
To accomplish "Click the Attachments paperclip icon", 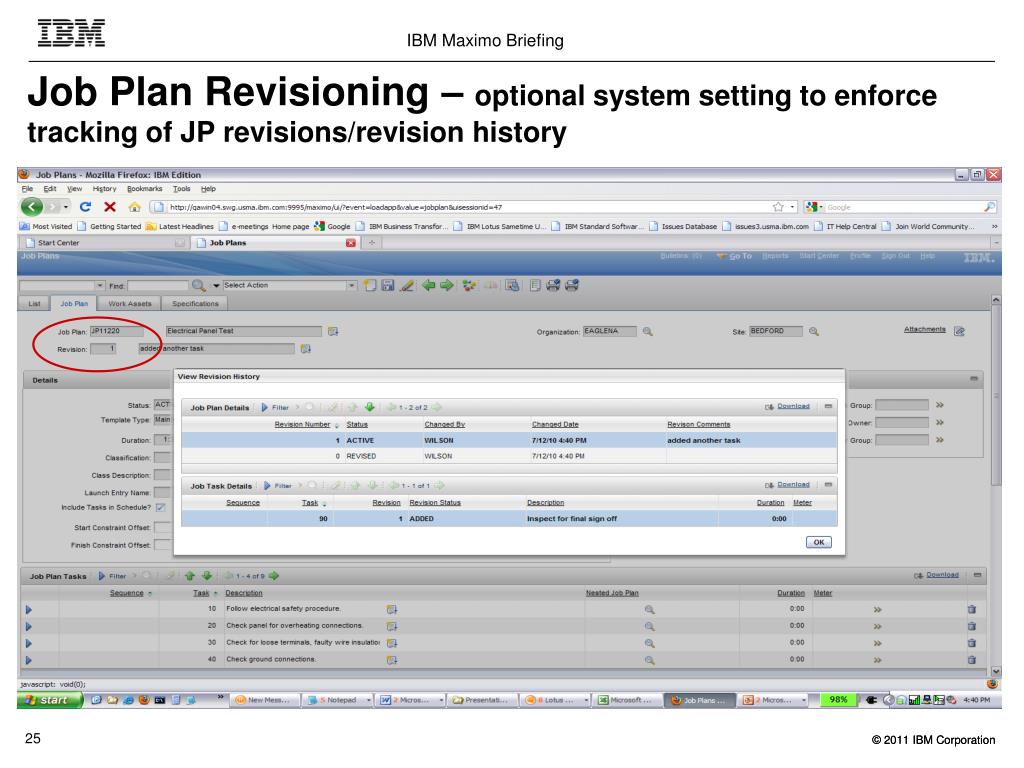I will (x=959, y=331).
